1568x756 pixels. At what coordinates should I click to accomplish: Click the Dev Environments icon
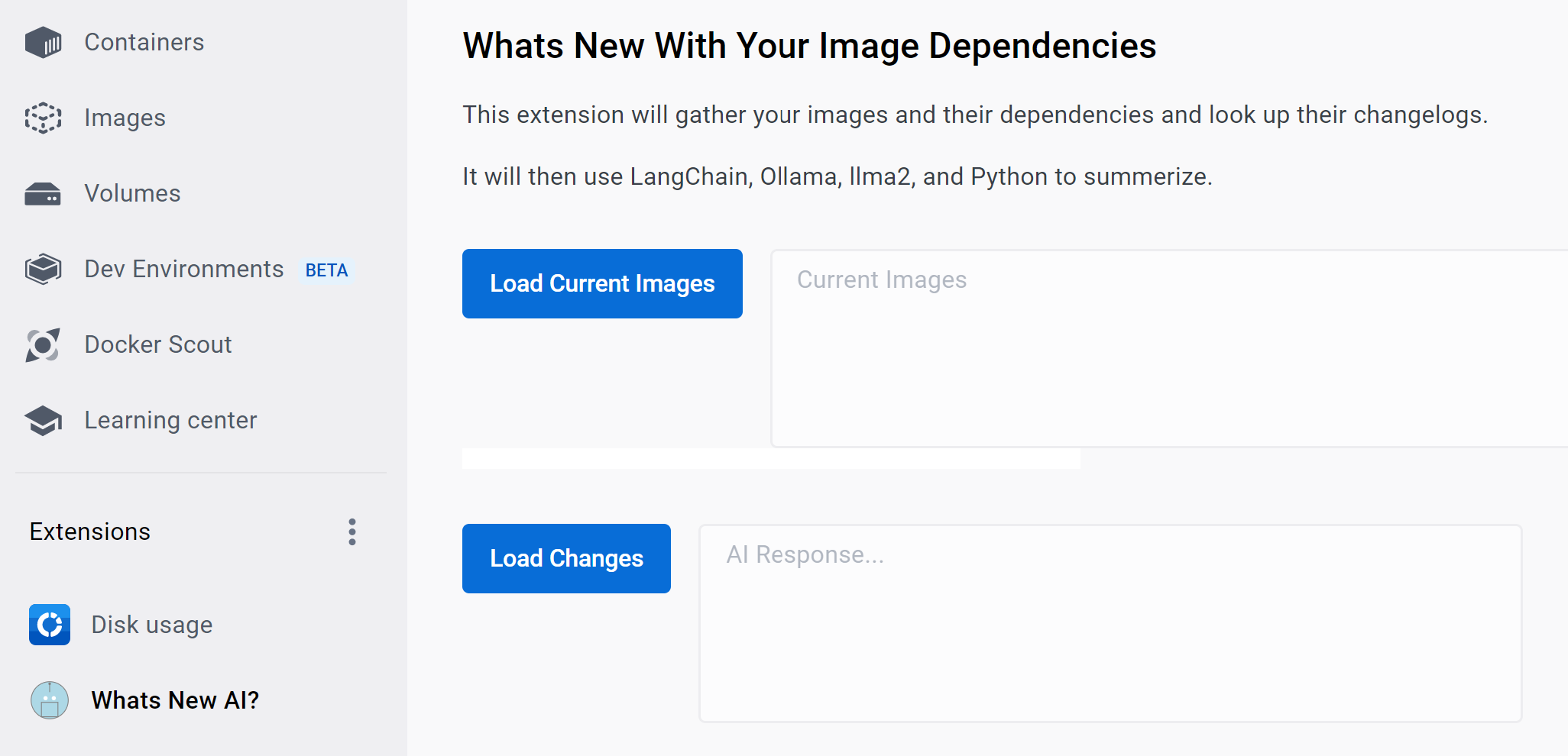click(43, 269)
